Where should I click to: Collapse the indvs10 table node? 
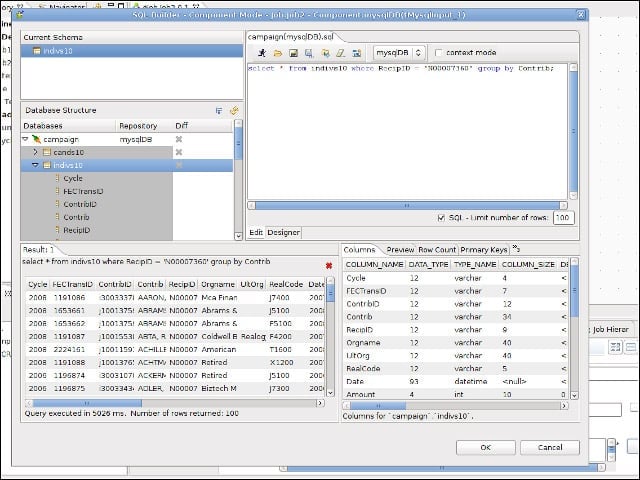[36, 165]
